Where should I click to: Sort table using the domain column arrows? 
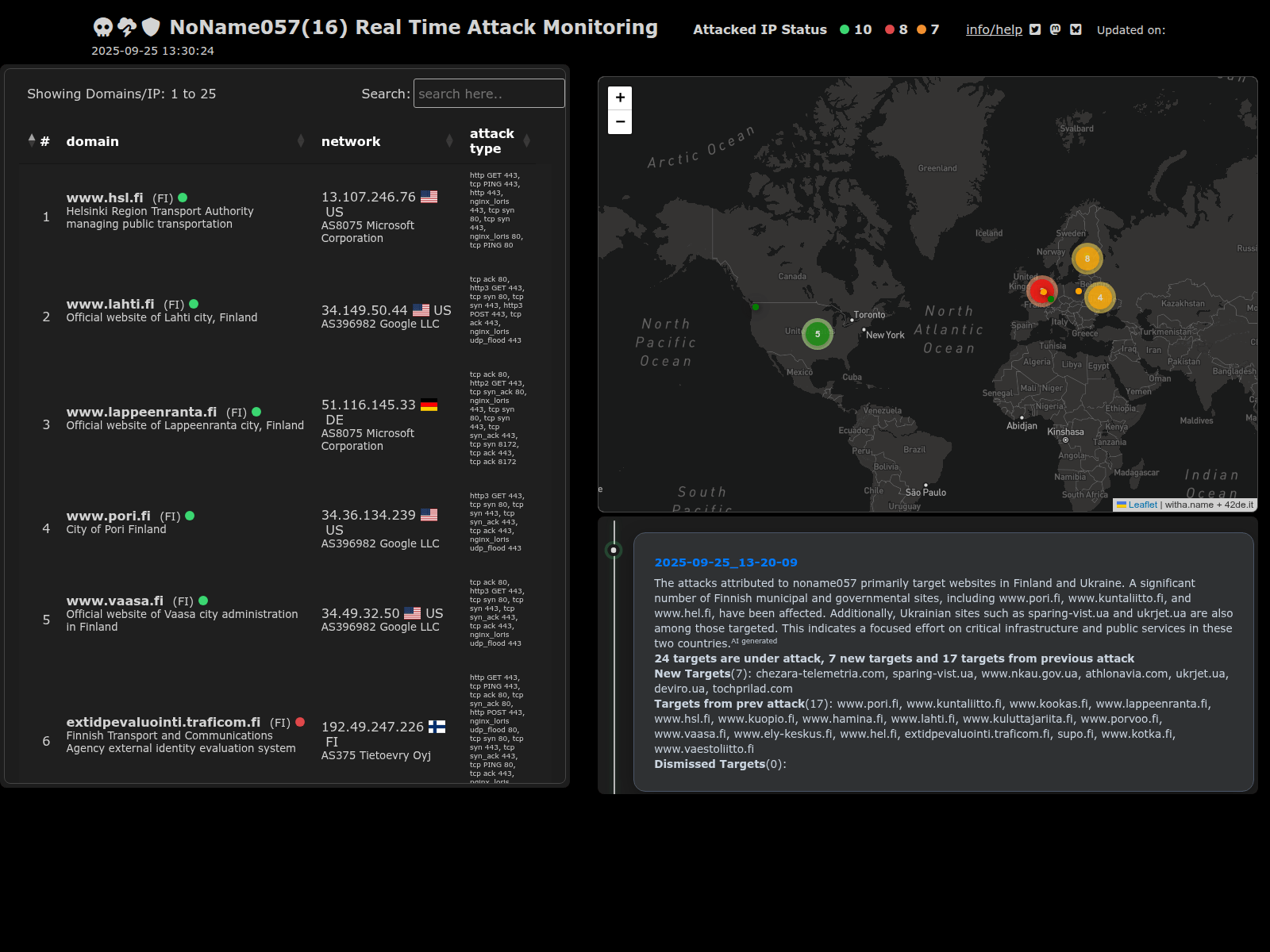301,141
